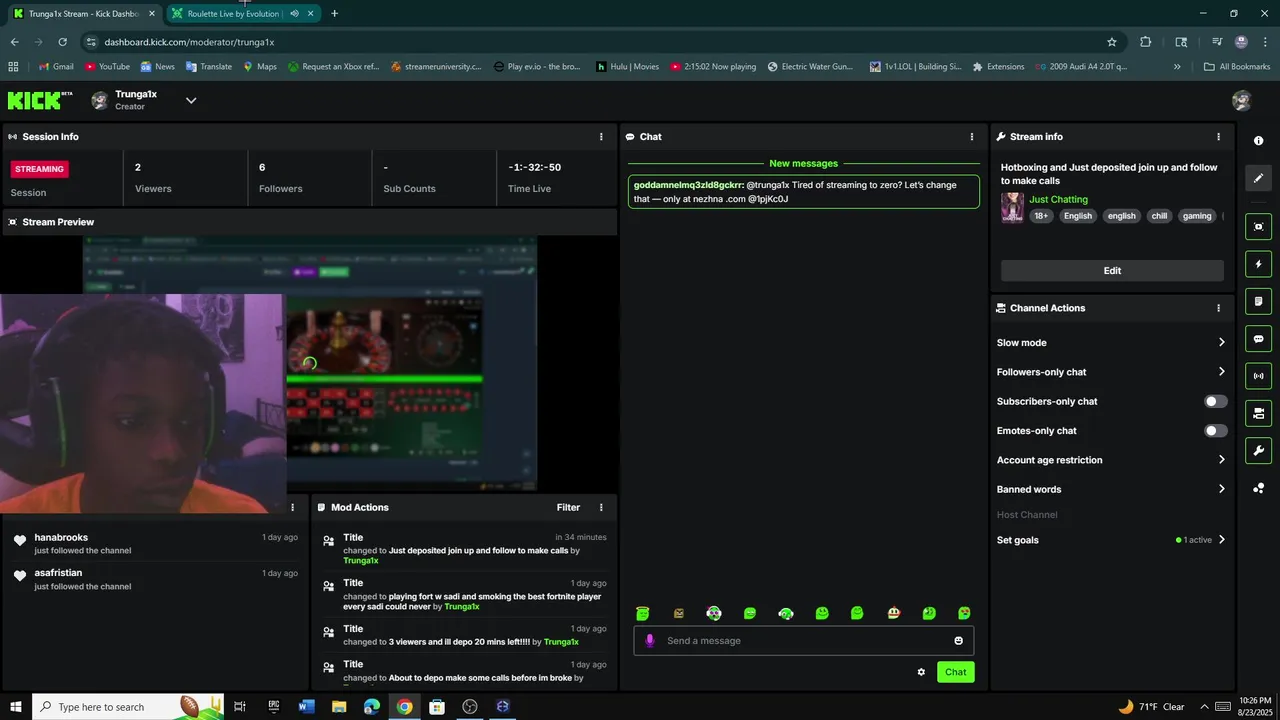This screenshot has width=1280, height=720.
Task: Insert the halo angel emote
Action: 642,613
